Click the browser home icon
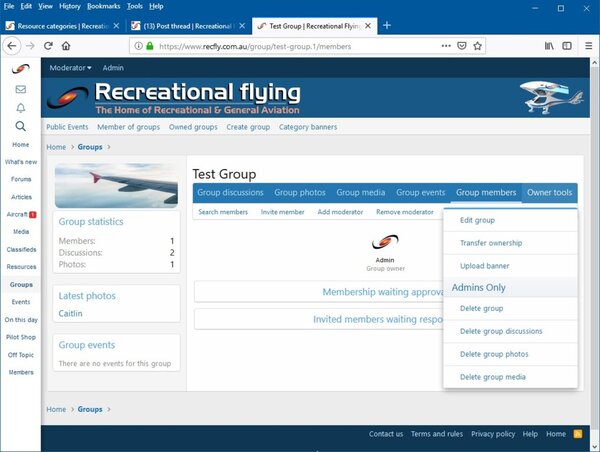Viewport: 600px width, 452px height. (x=66, y=45)
